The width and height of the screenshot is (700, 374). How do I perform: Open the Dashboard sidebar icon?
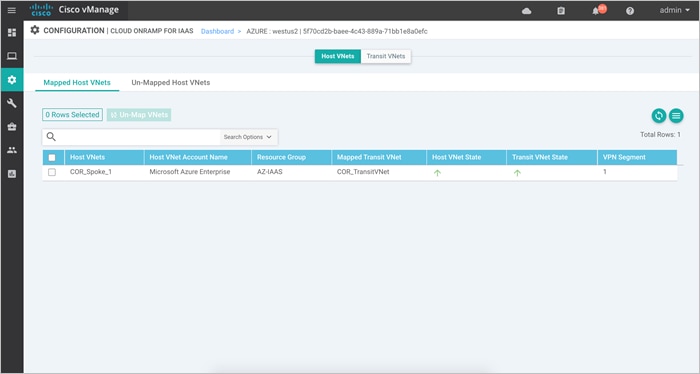[12, 33]
